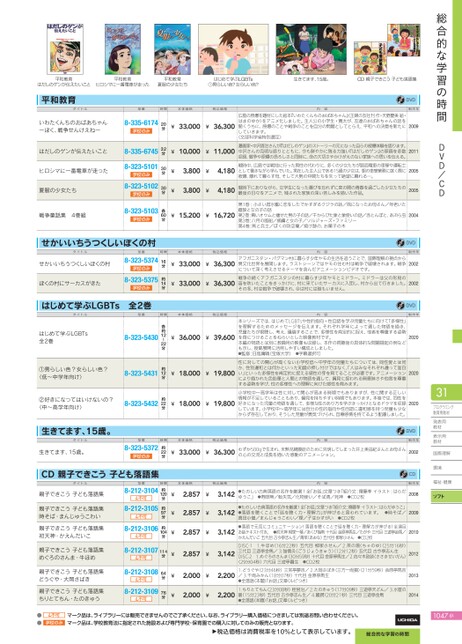Click the UCHIDA logo at page bottom
This screenshot has width=462, height=644.
[x=407, y=619]
